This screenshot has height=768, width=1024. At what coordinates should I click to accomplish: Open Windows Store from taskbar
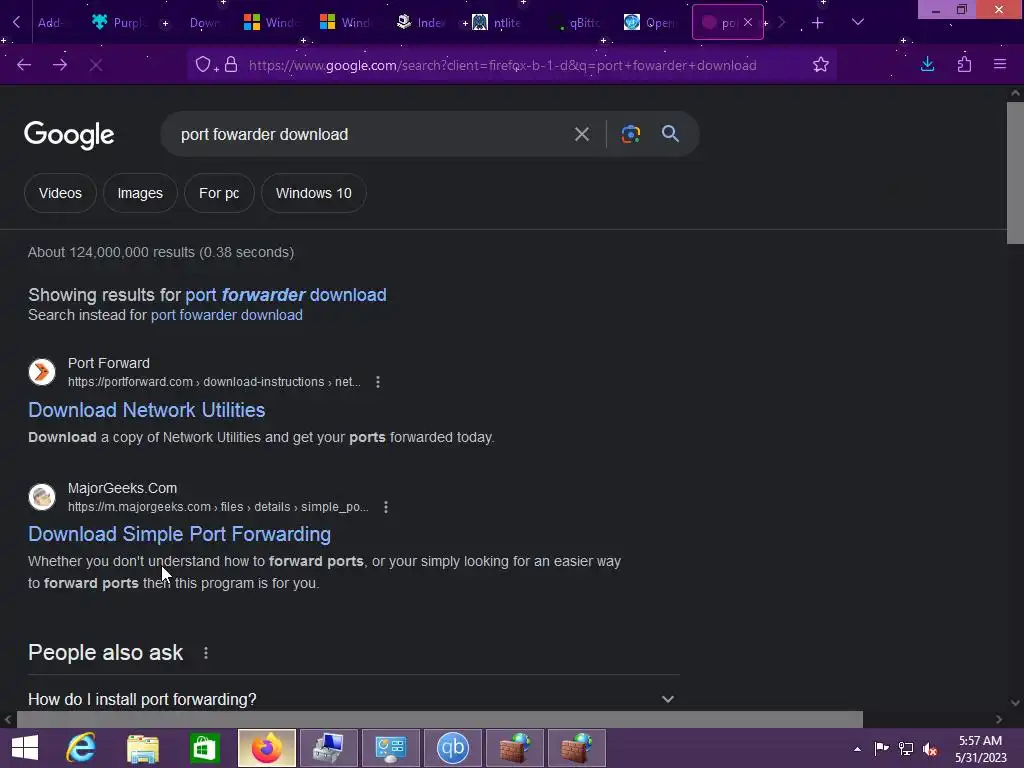point(204,748)
